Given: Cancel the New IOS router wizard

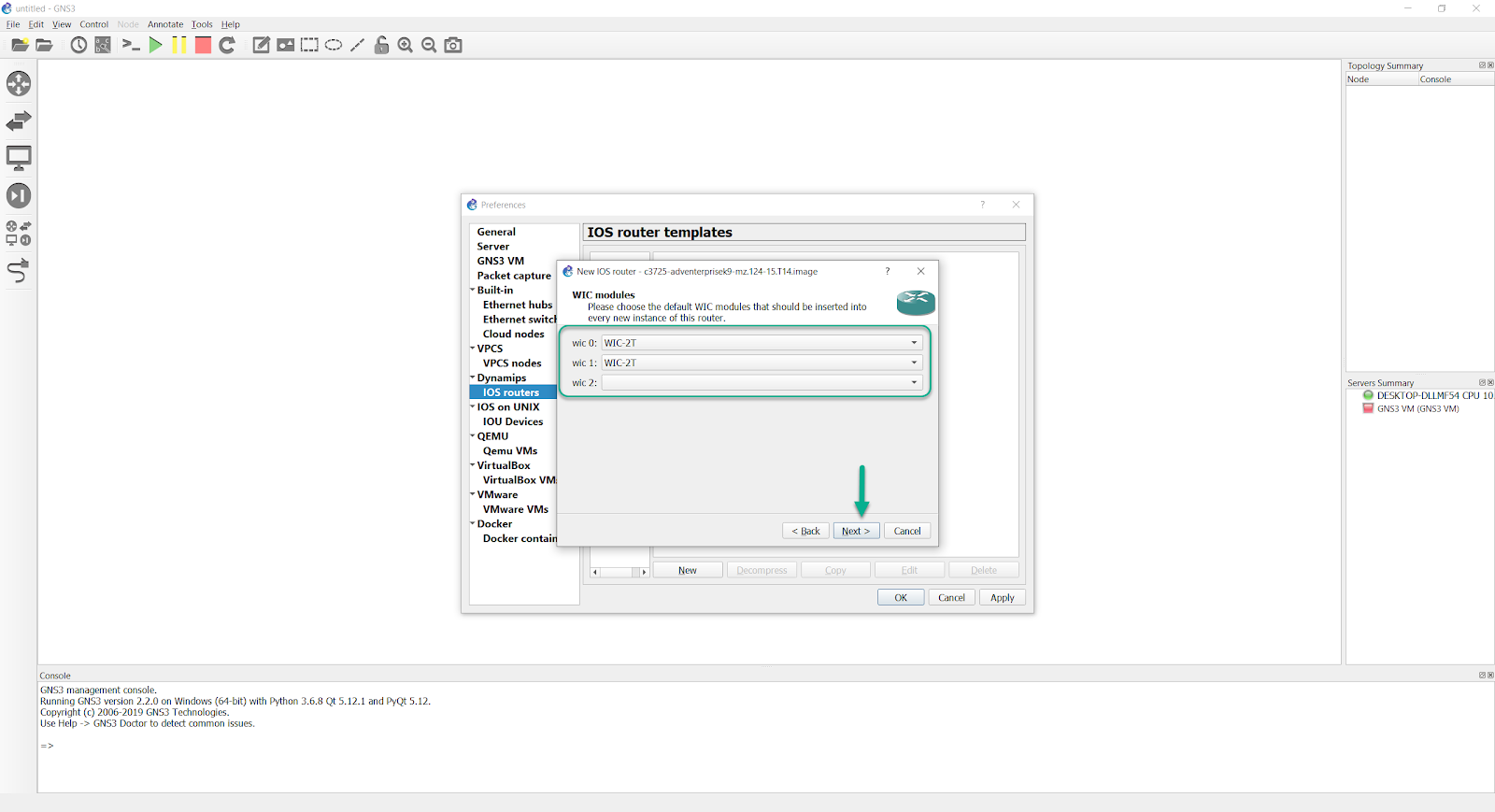Looking at the screenshot, I should click(x=907, y=531).
